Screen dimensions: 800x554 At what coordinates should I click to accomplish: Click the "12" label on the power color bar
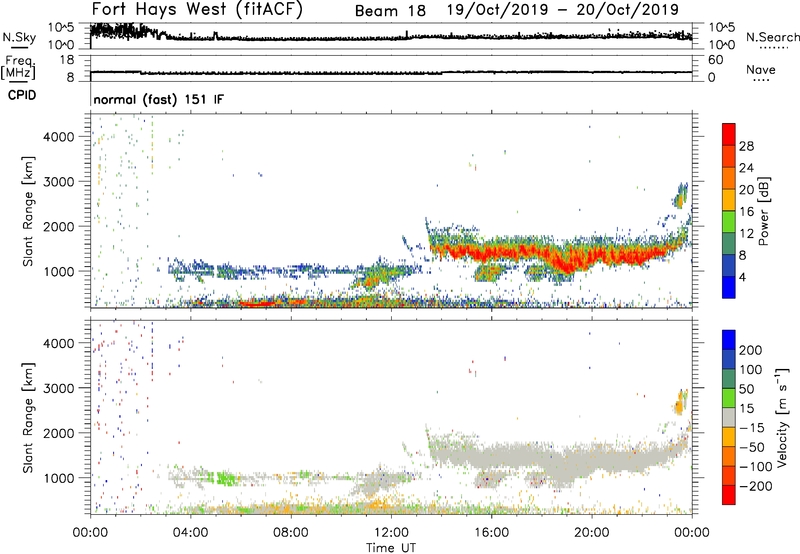pos(746,234)
